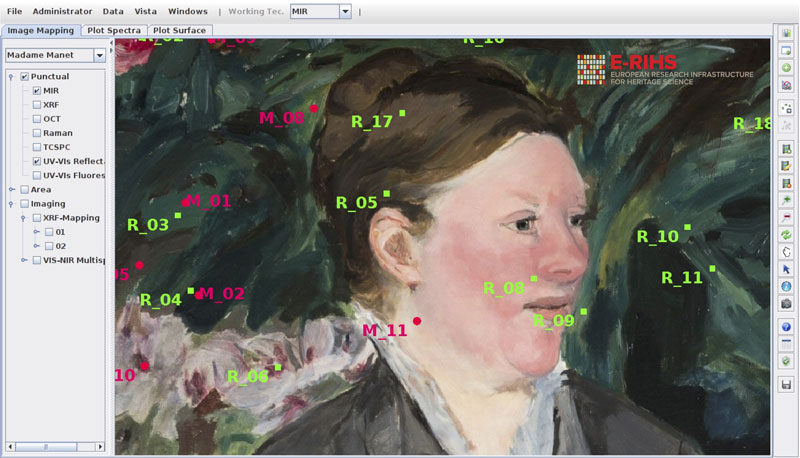The width and height of the screenshot is (800, 458).
Task: Collapse the Imaging tree node
Action: click(11, 204)
